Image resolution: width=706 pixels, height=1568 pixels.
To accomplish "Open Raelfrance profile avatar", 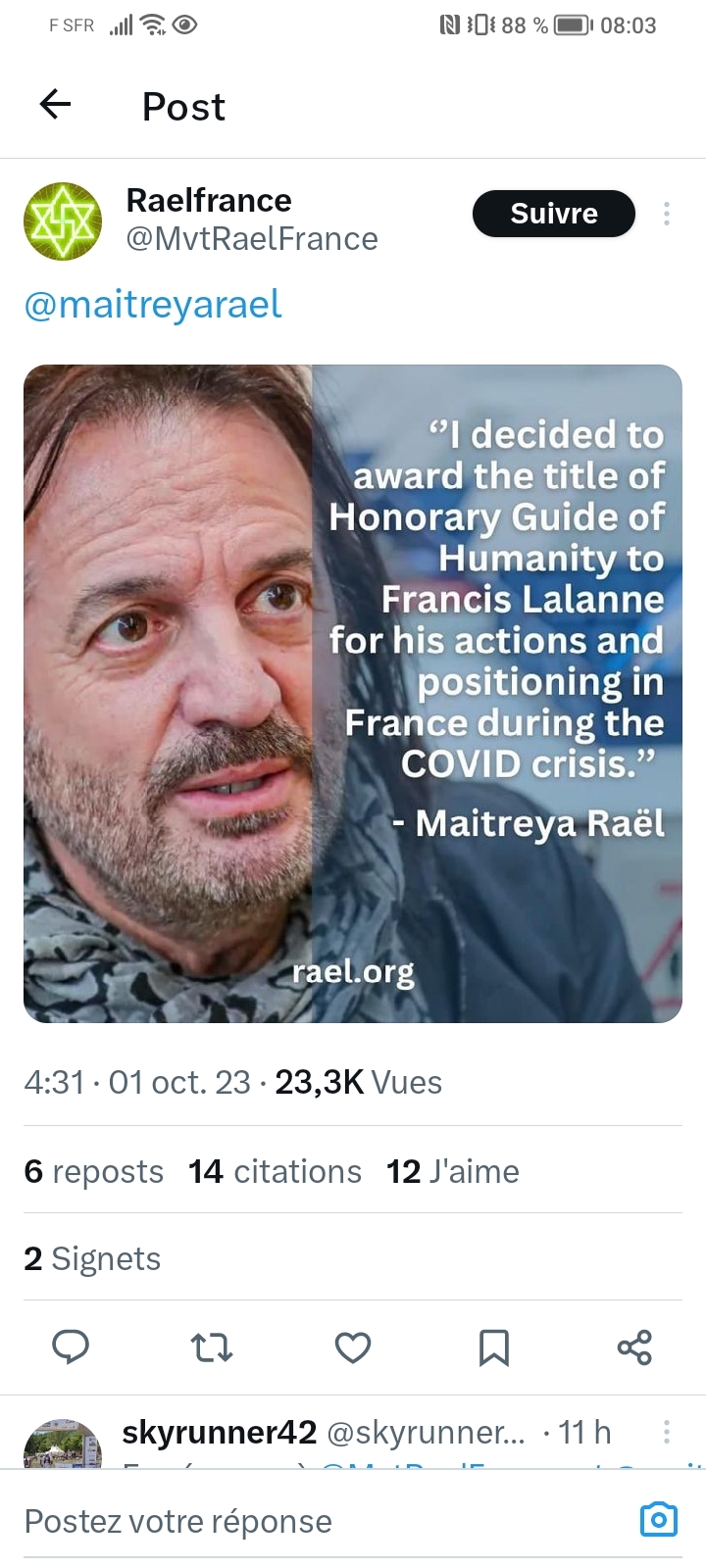I will click(x=63, y=220).
